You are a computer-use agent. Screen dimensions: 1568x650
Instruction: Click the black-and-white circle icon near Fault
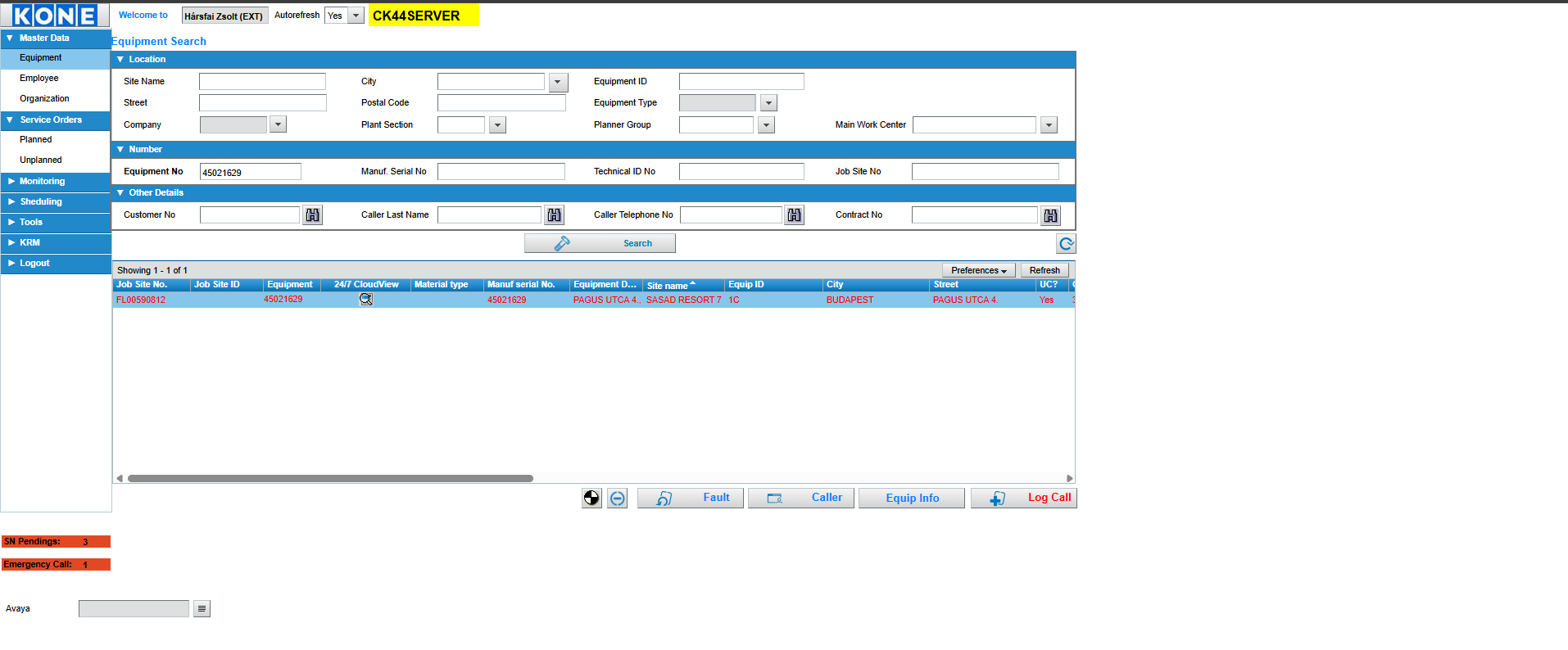tap(591, 498)
